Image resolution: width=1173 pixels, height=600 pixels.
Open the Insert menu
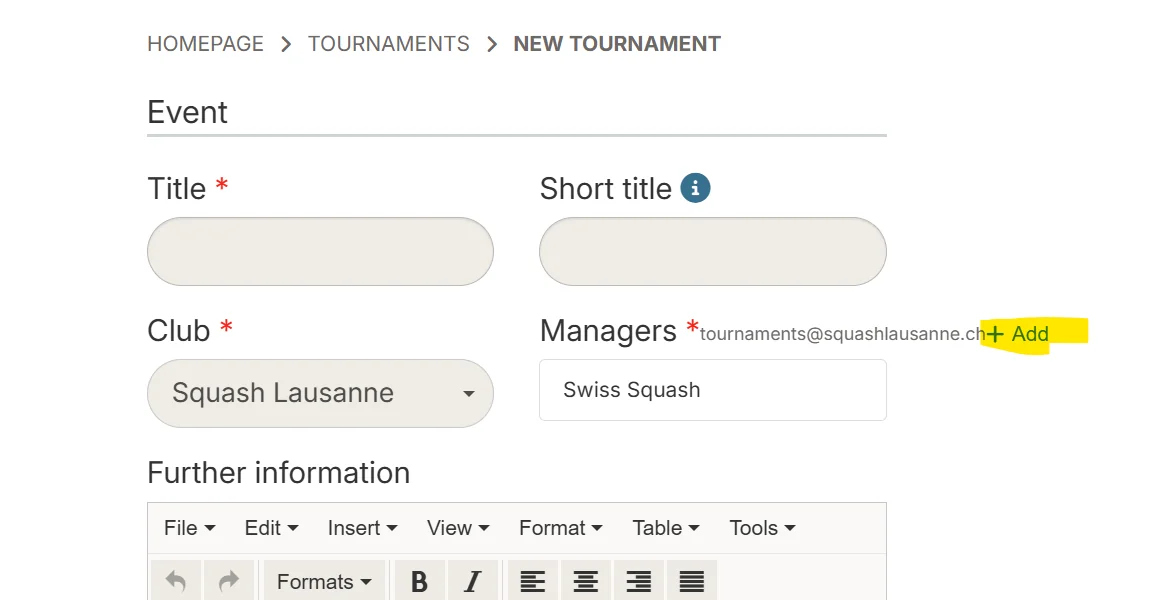point(362,528)
